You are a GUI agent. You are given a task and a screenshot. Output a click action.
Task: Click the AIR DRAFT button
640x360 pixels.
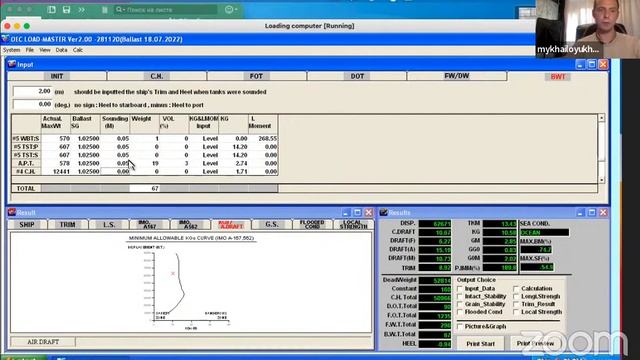pyautogui.click(x=43, y=342)
